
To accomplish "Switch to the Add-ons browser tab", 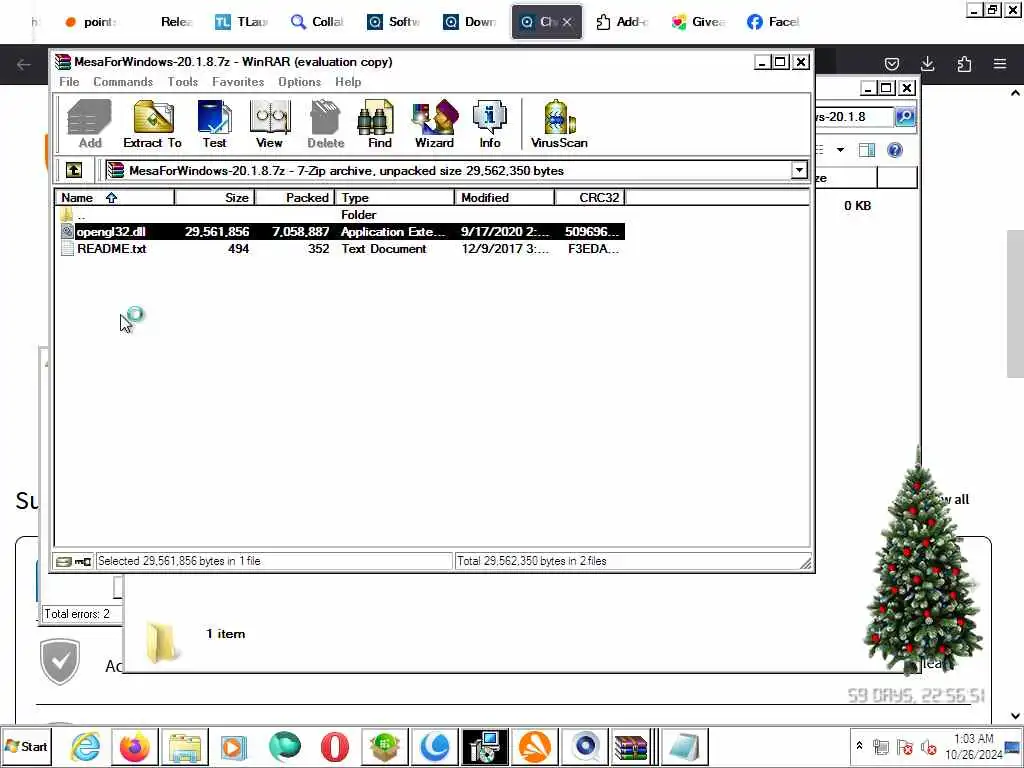I will point(622,22).
